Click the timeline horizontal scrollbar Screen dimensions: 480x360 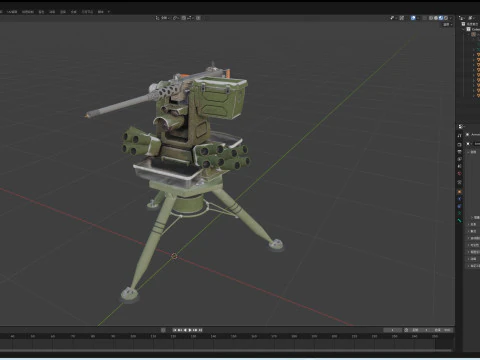pos(227,351)
